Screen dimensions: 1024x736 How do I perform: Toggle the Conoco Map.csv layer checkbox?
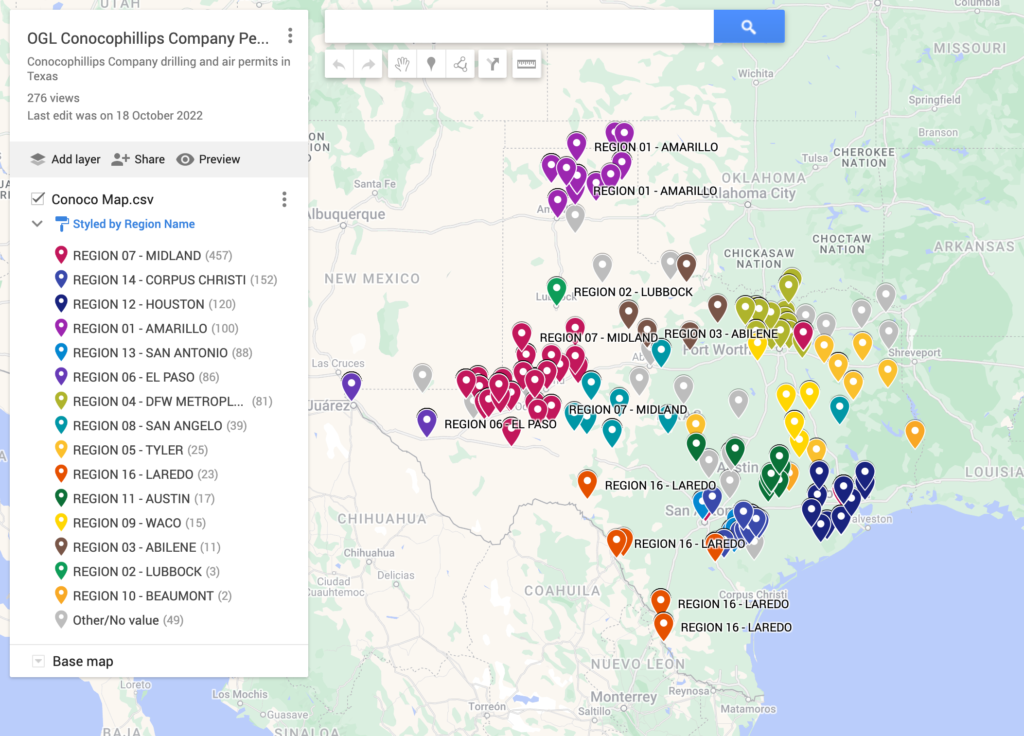click(38, 199)
